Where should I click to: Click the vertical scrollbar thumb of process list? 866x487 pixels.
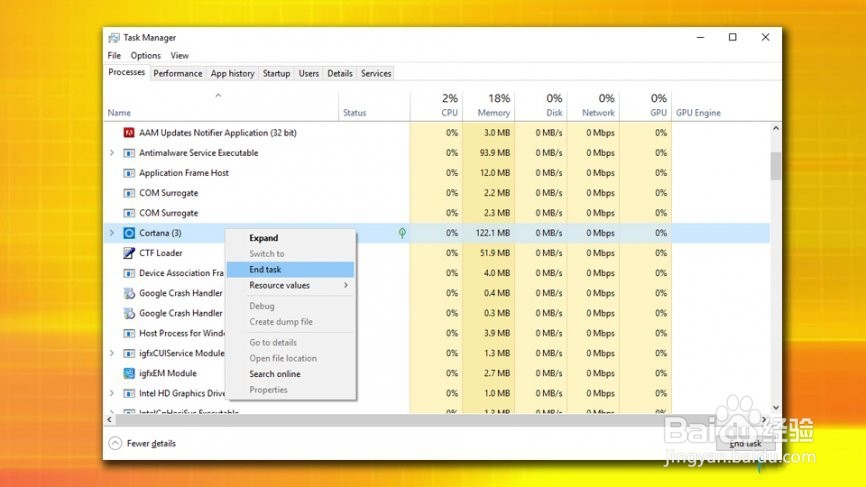pyautogui.click(x=775, y=166)
